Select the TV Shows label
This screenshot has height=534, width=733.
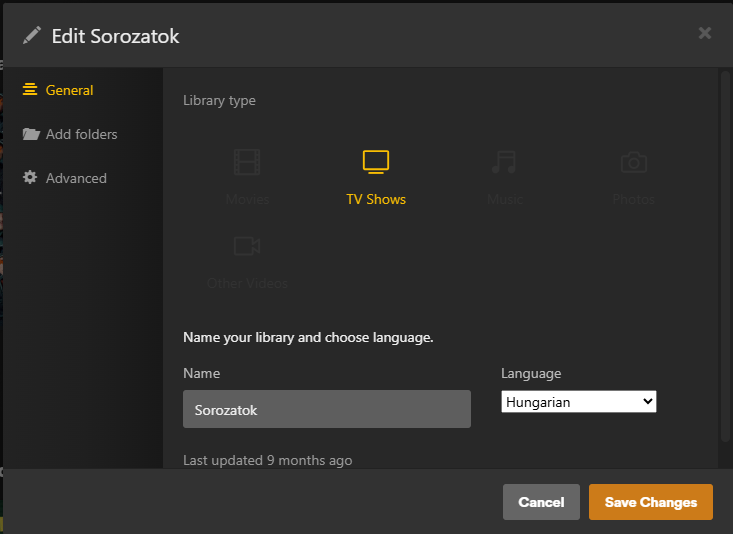coord(376,199)
